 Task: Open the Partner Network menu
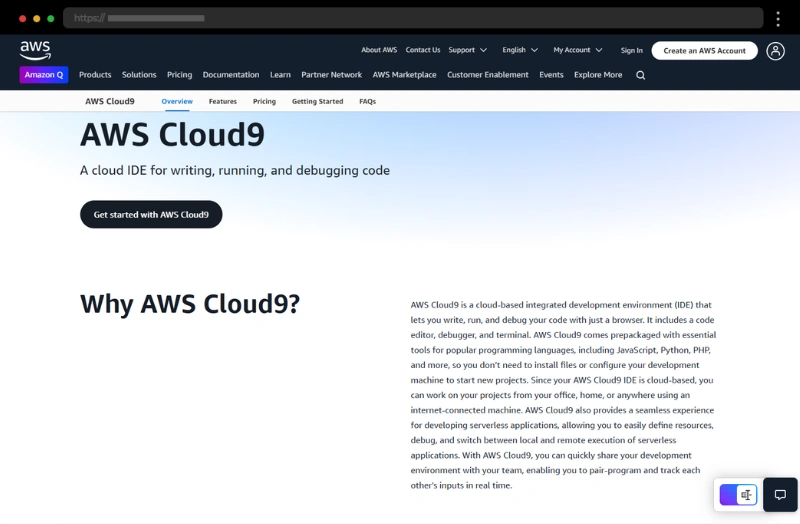pos(332,74)
